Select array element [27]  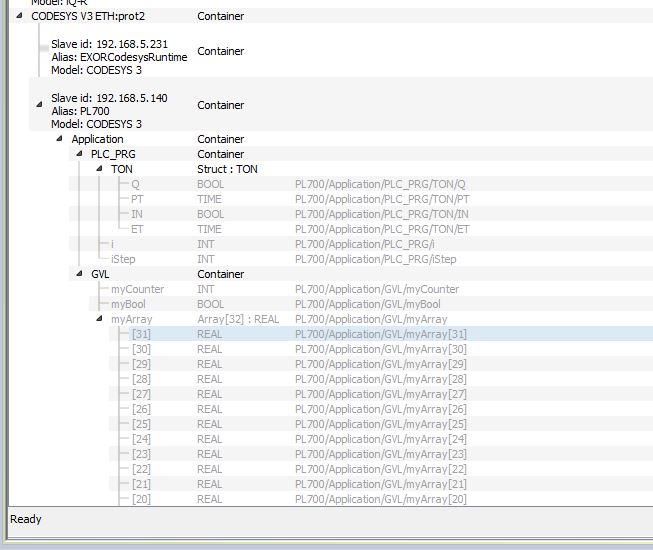pos(141,394)
